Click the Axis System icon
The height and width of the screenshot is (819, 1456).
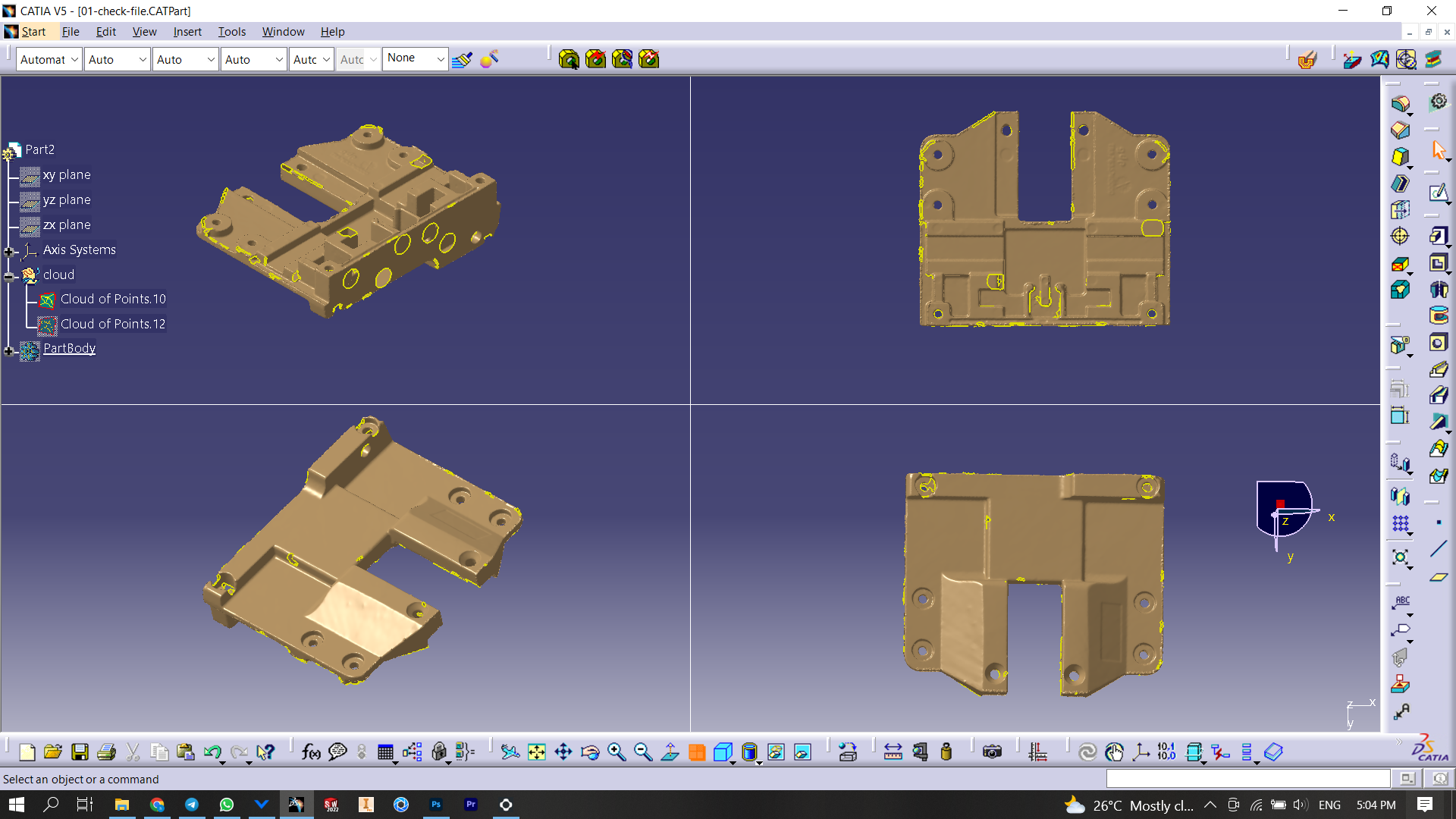[1141, 752]
